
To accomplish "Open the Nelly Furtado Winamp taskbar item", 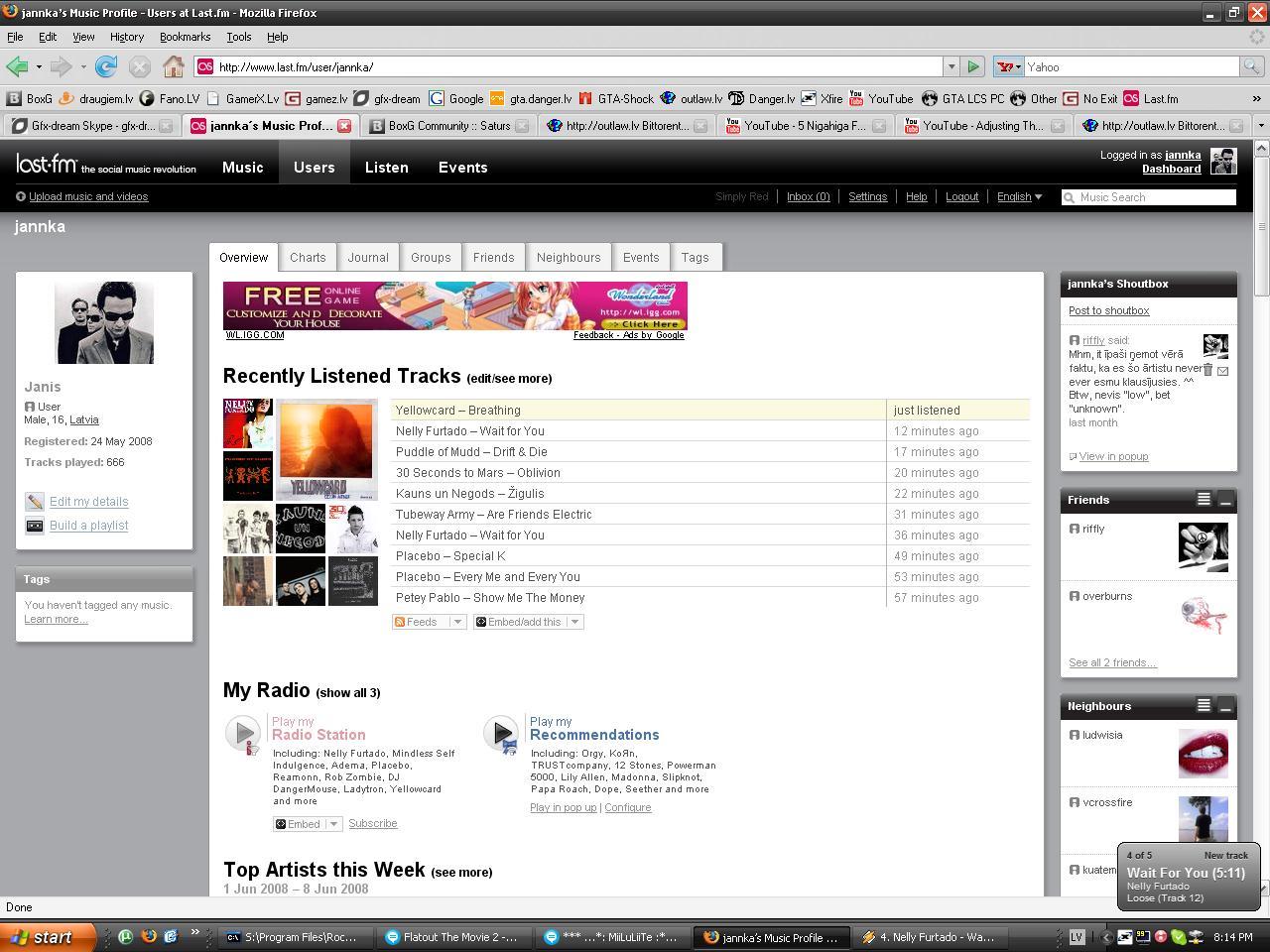I will pos(930,936).
